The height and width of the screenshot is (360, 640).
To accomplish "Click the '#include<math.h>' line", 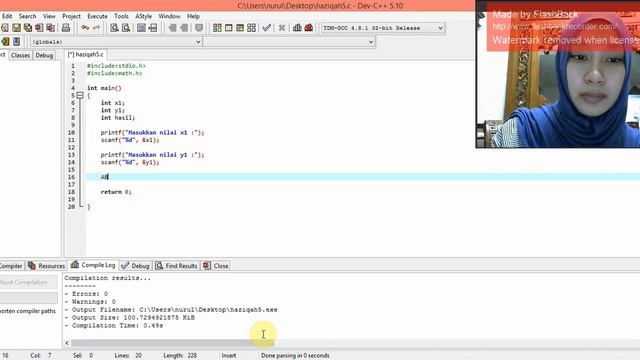I will click(115, 73).
